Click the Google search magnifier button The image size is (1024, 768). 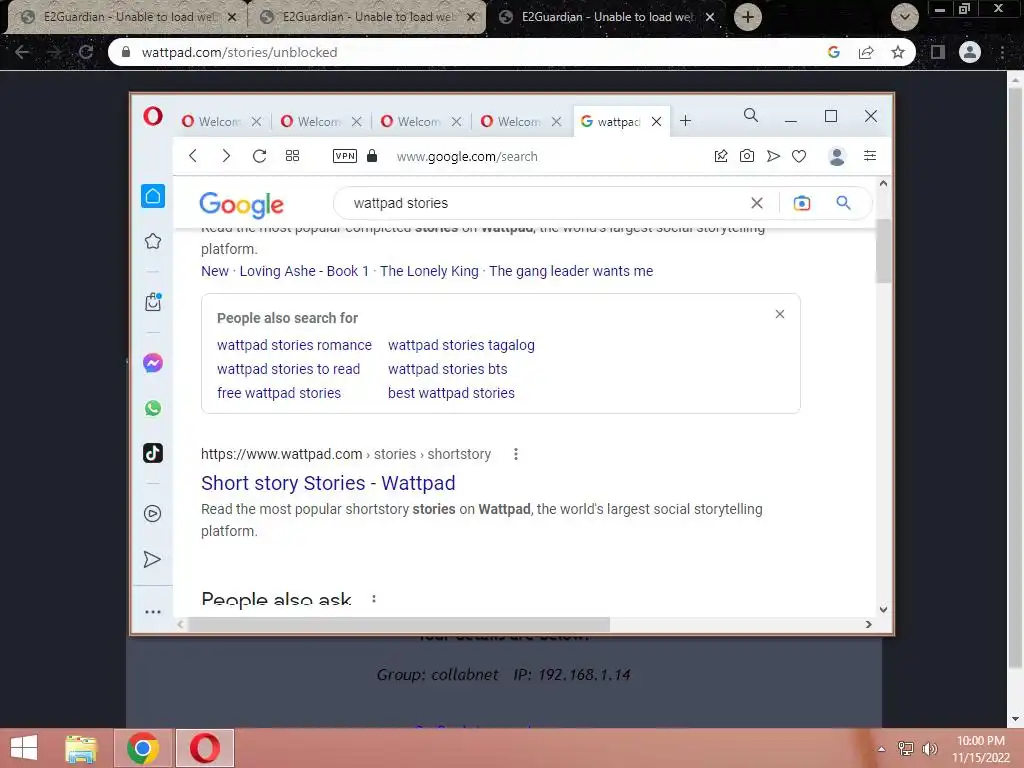tap(844, 203)
